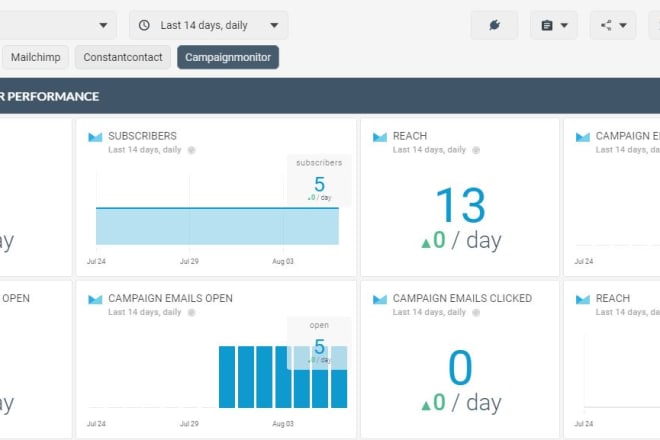Image resolution: width=660 pixels, height=440 pixels.
Task: Click the Reach value 13
Action: point(460,205)
